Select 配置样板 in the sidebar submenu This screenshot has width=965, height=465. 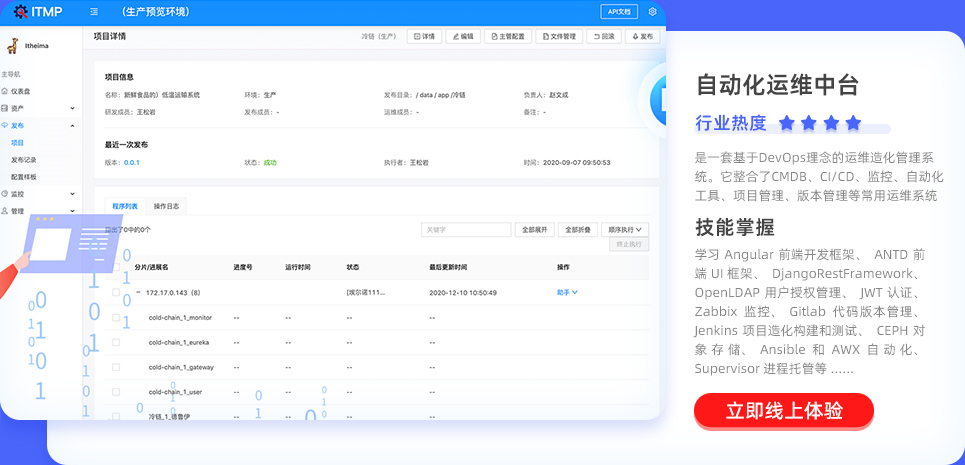pyautogui.click(x=24, y=177)
